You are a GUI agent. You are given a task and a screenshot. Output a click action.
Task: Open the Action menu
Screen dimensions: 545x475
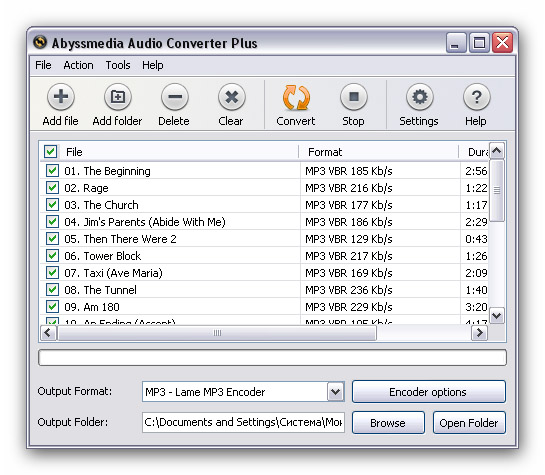pos(78,65)
